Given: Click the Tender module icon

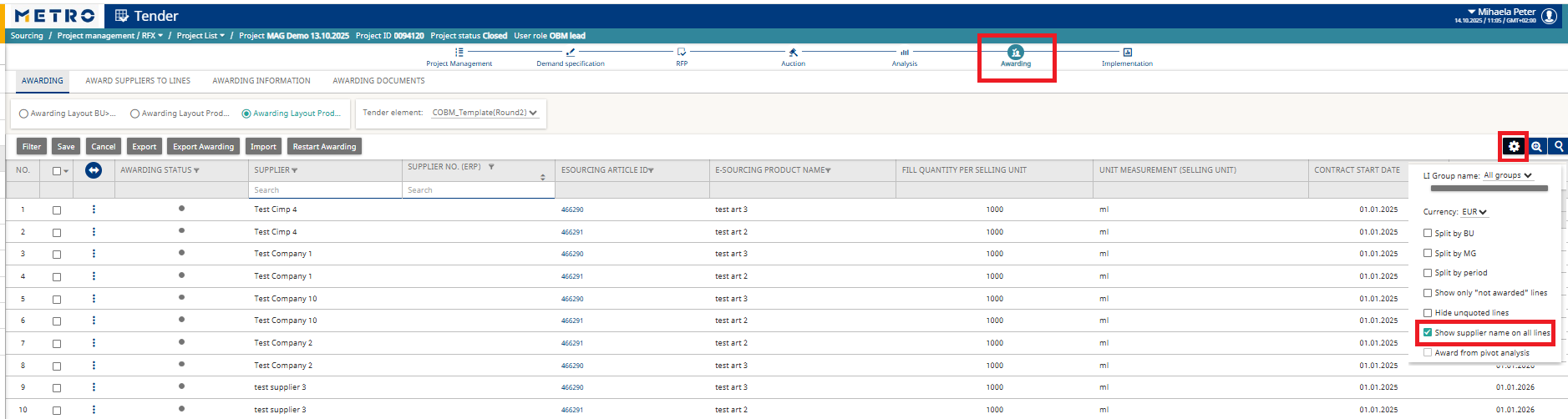Looking at the screenshot, I should click(x=122, y=16).
